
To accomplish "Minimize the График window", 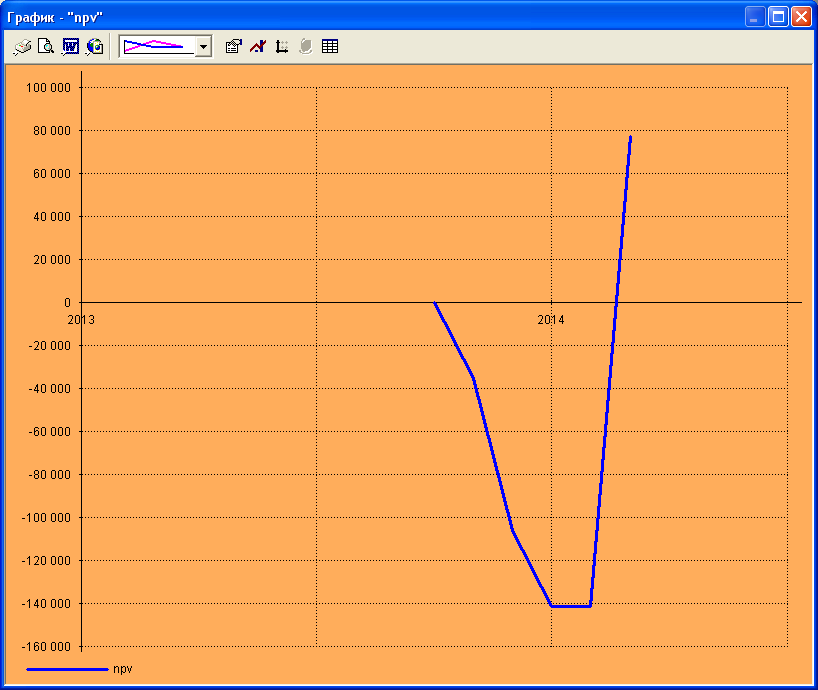I will point(754,17).
